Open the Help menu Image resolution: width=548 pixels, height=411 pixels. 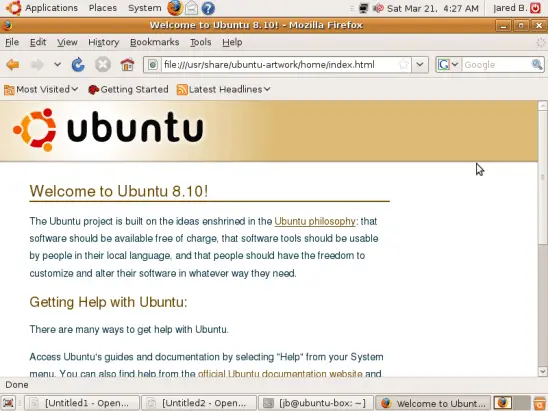pyautogui.click(x=232, y=42)
